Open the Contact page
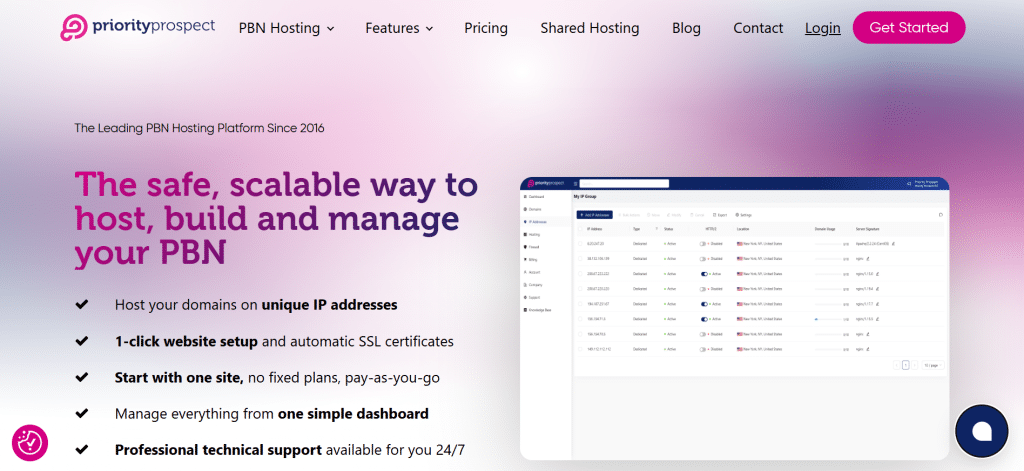 click(758, 28)
